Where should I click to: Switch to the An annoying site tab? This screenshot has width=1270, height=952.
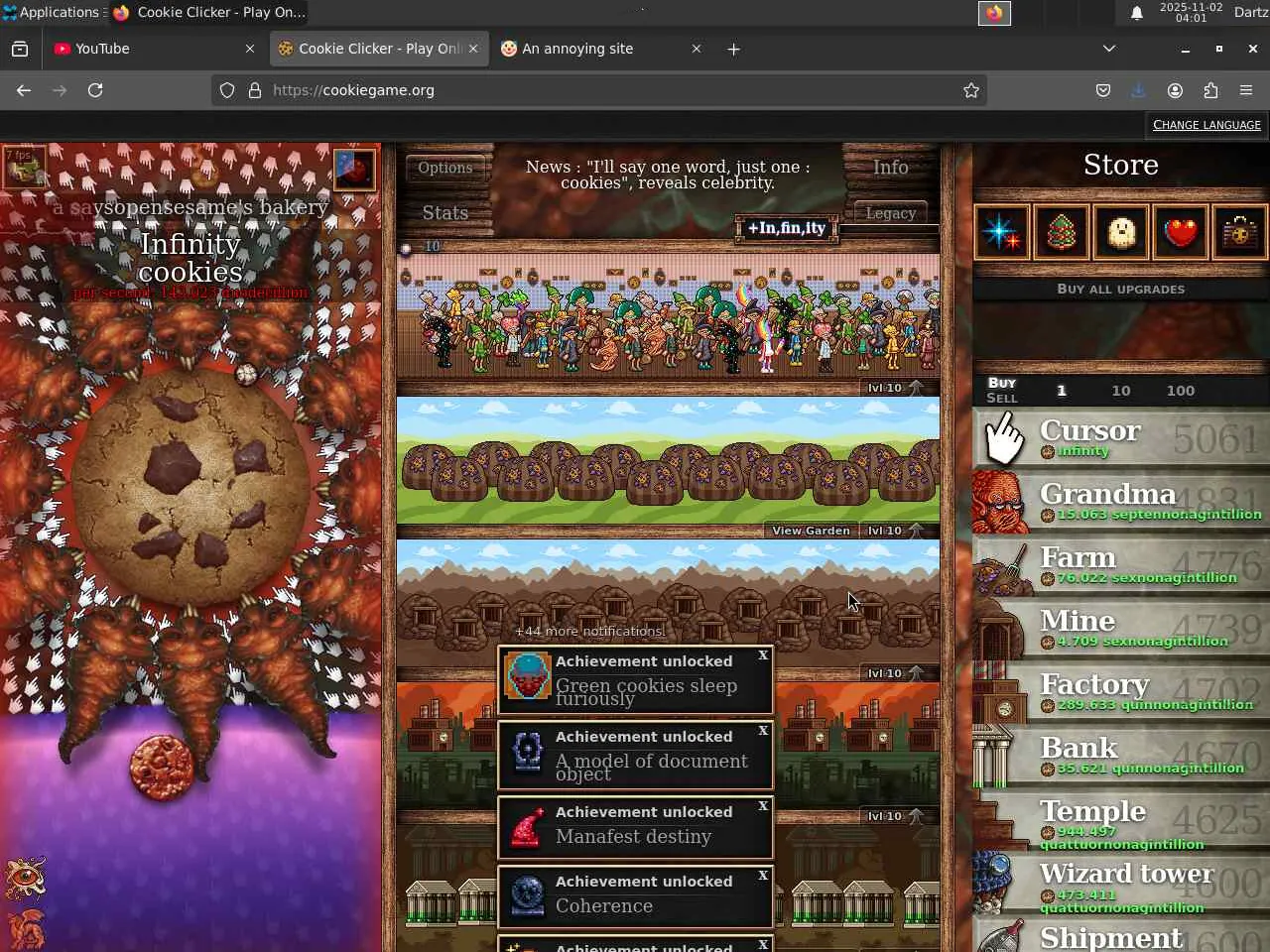click(x=602, y=49)
